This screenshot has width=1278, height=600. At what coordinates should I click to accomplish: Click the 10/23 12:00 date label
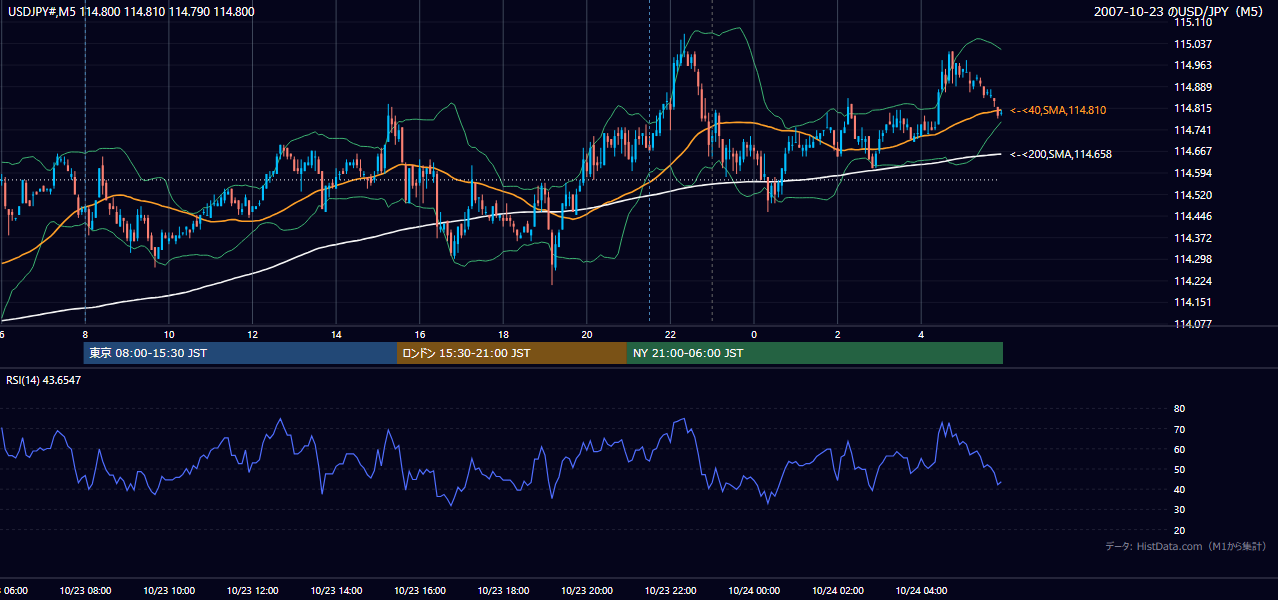(x=252, y=591)
